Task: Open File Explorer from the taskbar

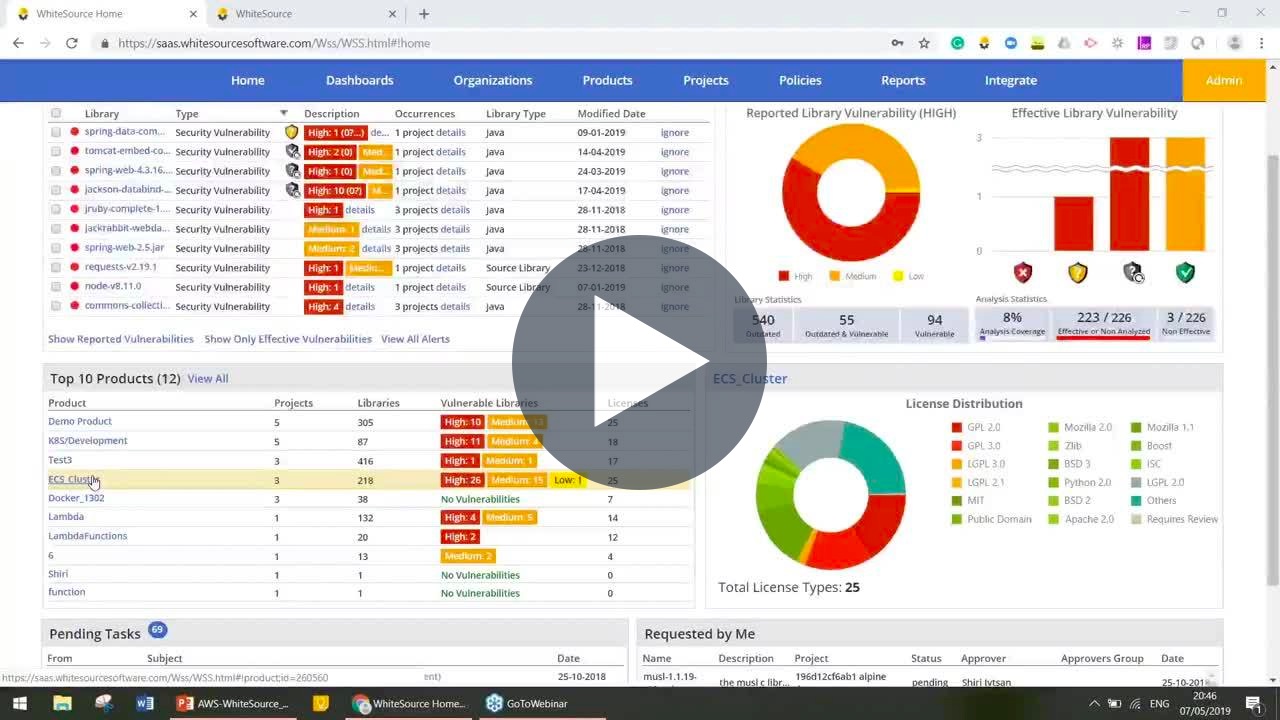Action: [x=61, y=703]
